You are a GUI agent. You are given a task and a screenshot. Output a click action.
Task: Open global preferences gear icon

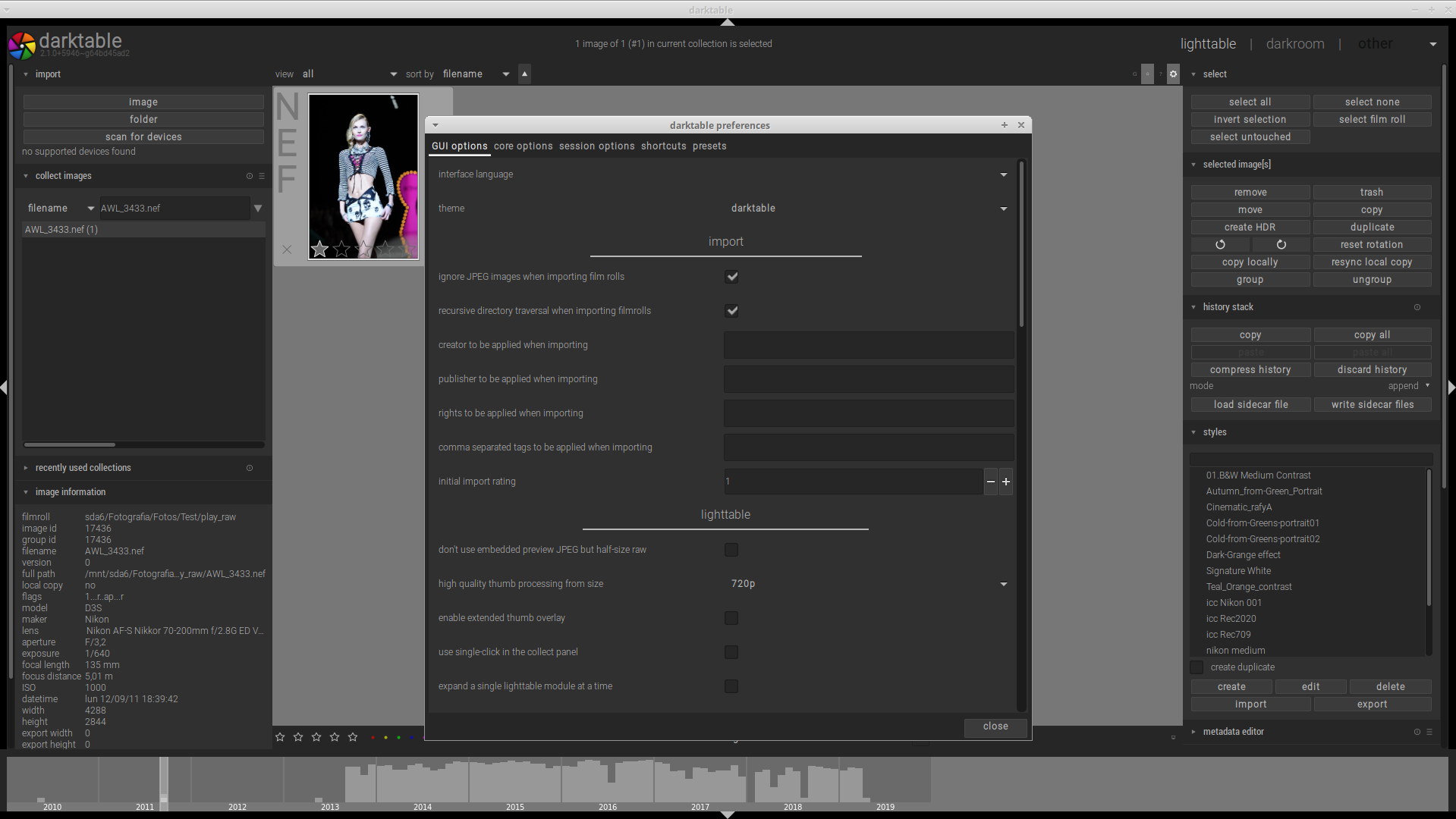click(1173, 74)
